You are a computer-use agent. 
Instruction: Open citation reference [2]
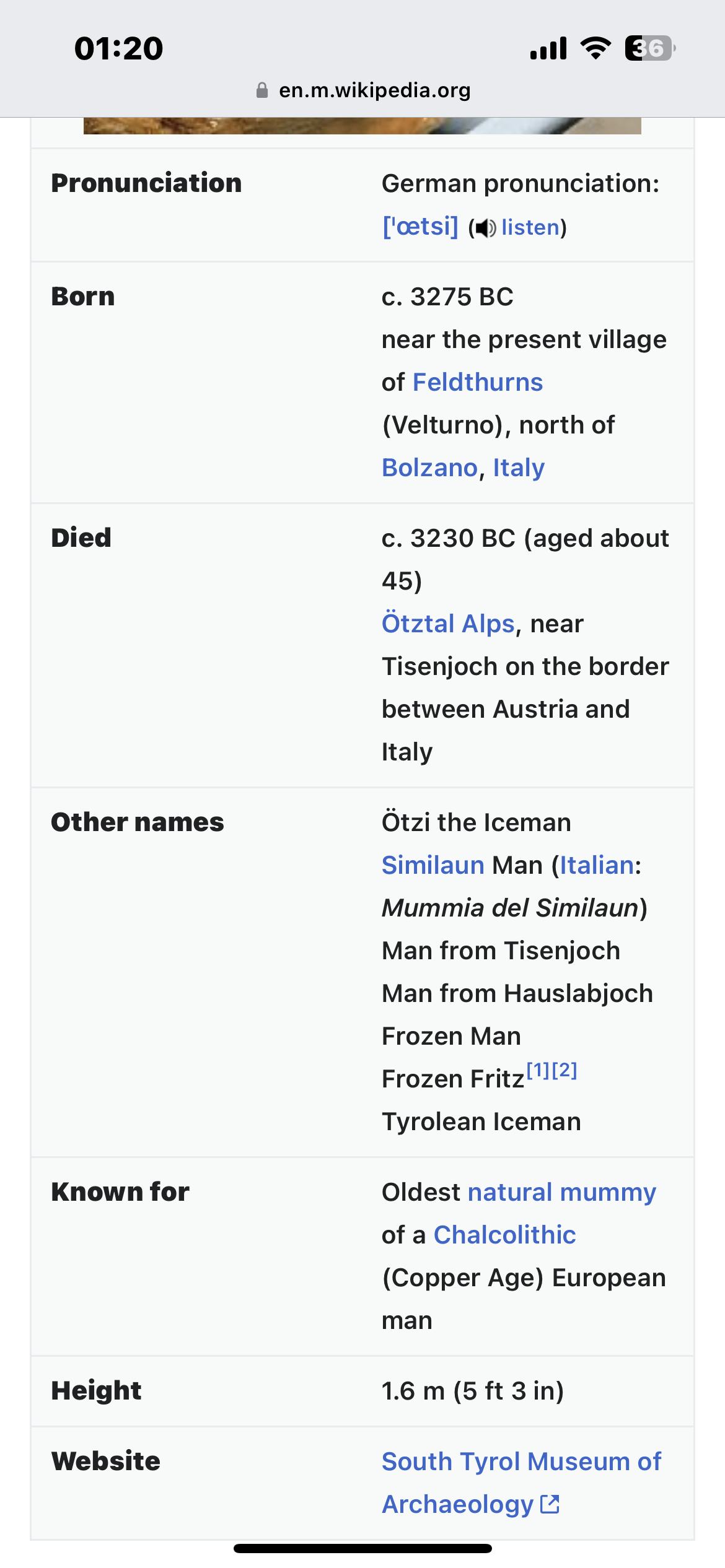[565, 1069]
